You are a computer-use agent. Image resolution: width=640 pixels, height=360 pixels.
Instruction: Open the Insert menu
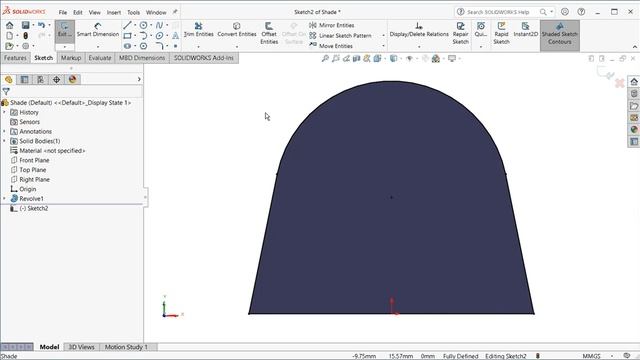114,12
